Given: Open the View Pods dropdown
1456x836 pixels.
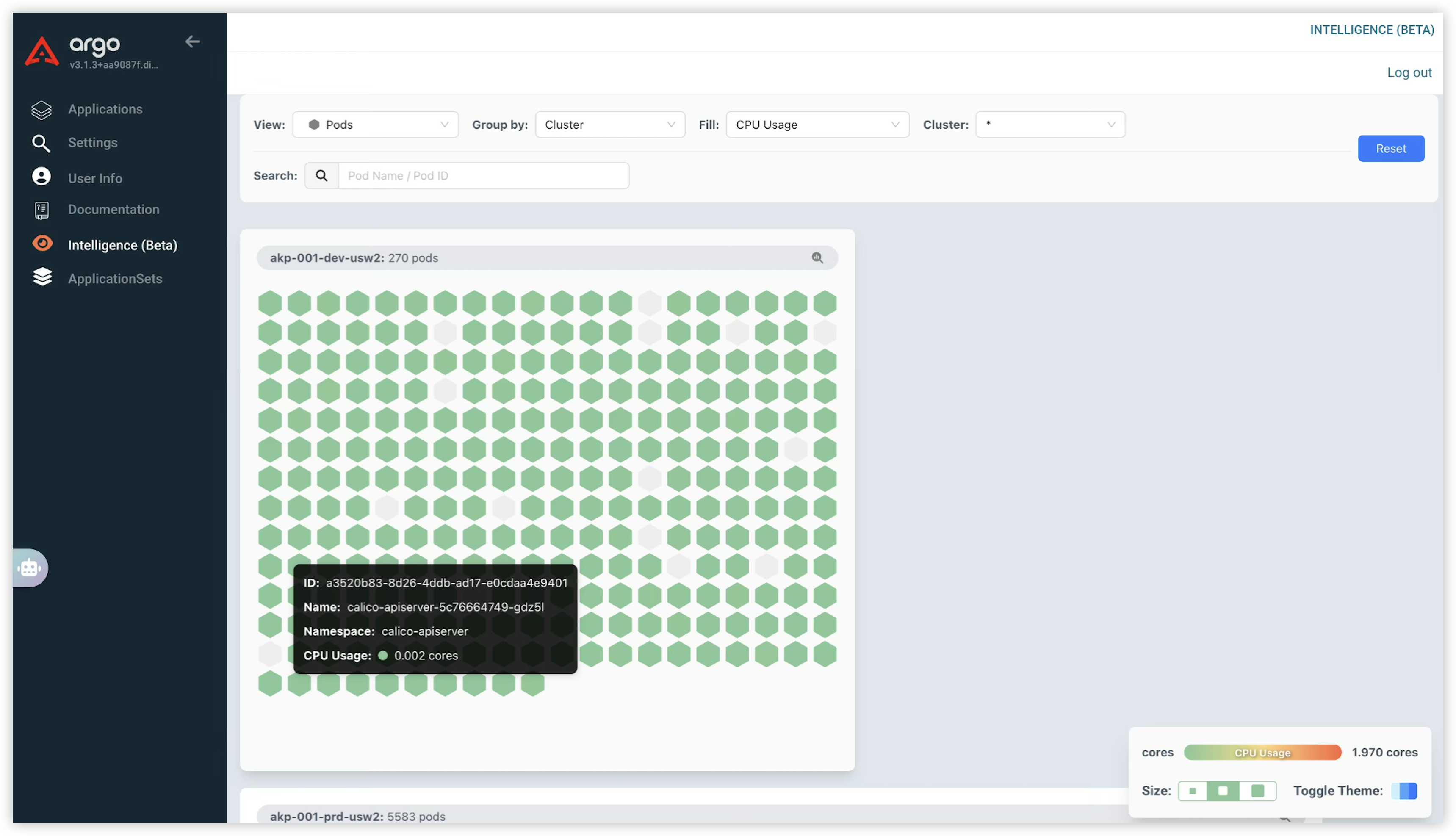Looking at the screenshot, I should (376, 125).
